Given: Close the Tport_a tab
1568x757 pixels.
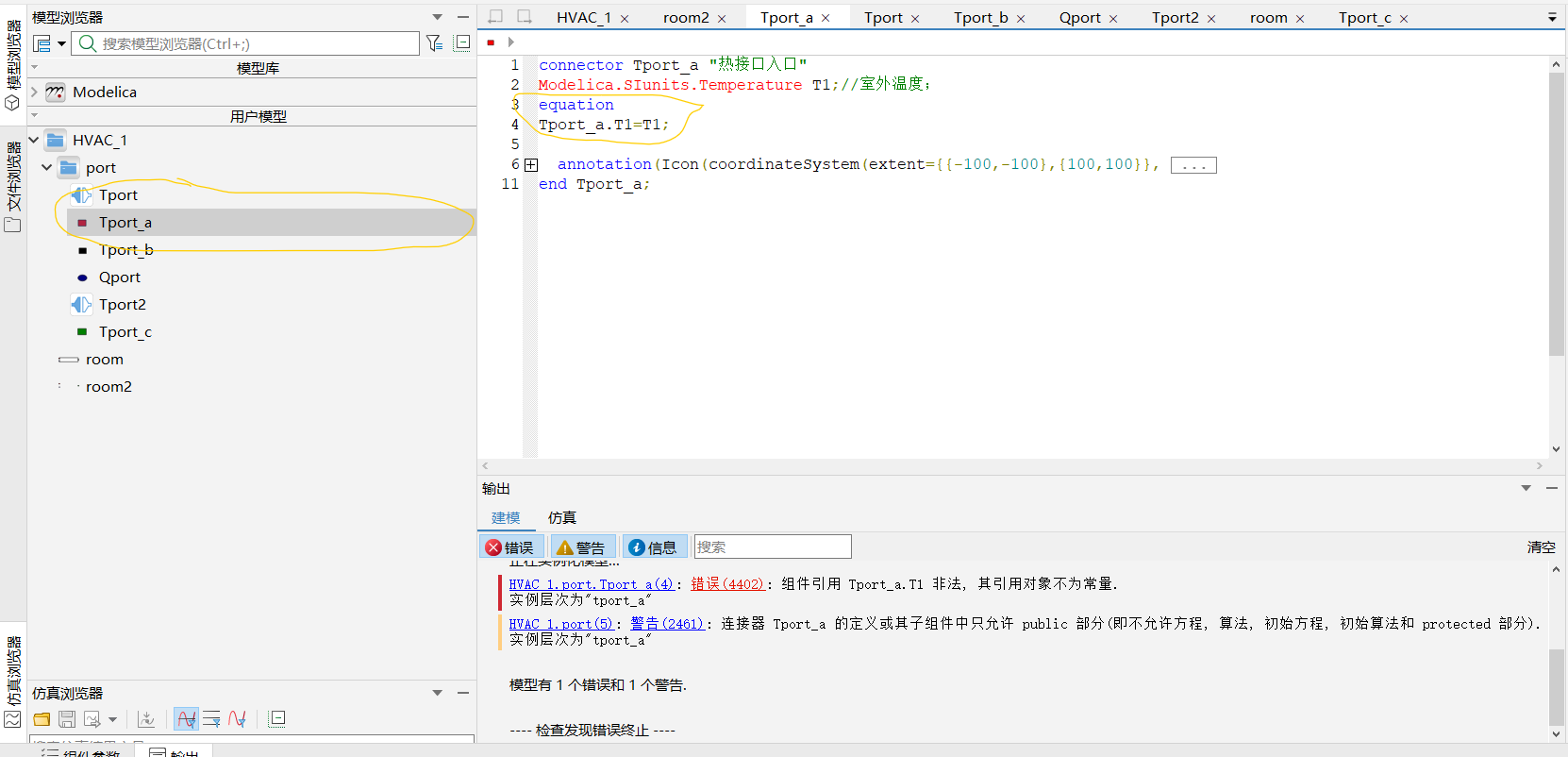Looking at the screenshot, I should pos(826,18).
